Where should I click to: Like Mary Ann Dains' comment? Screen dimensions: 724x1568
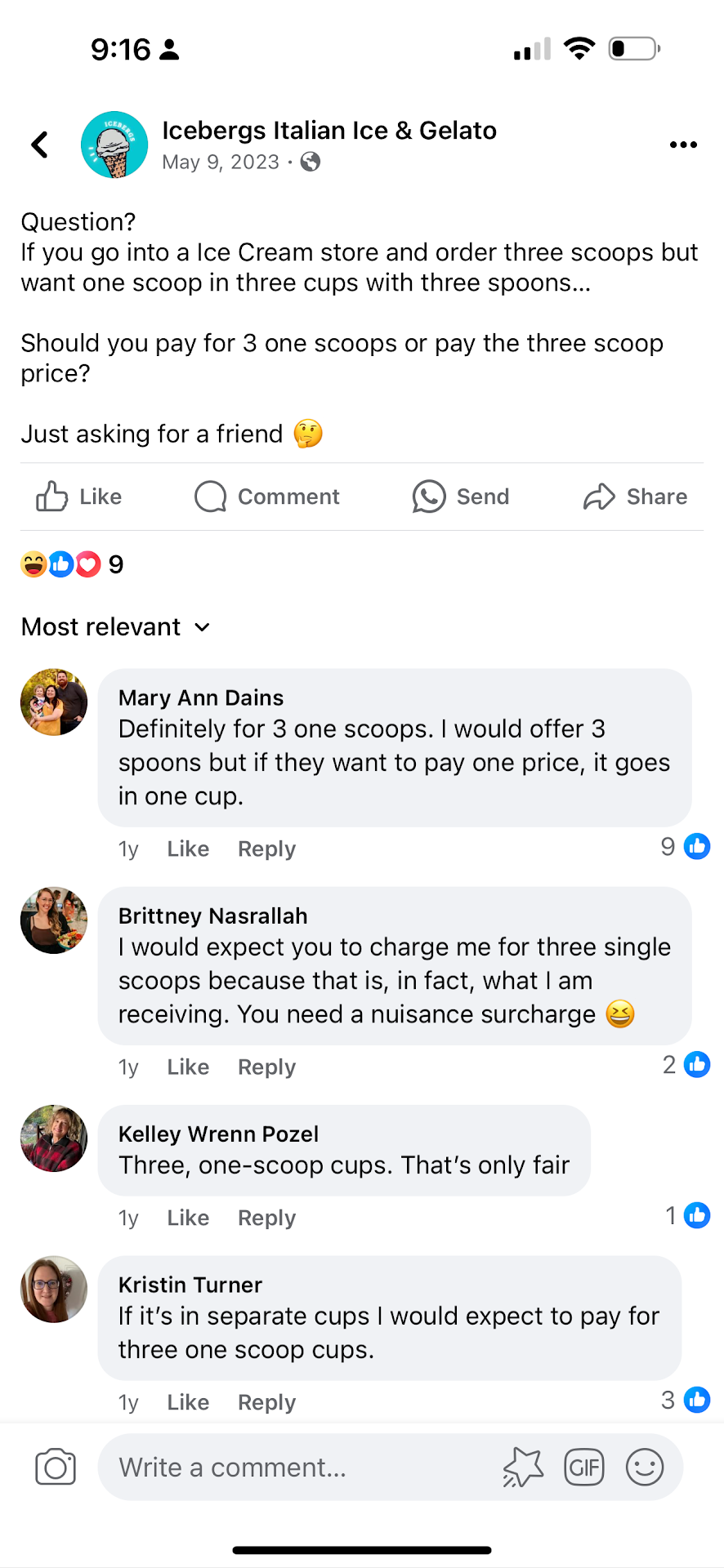pos(188,849)
